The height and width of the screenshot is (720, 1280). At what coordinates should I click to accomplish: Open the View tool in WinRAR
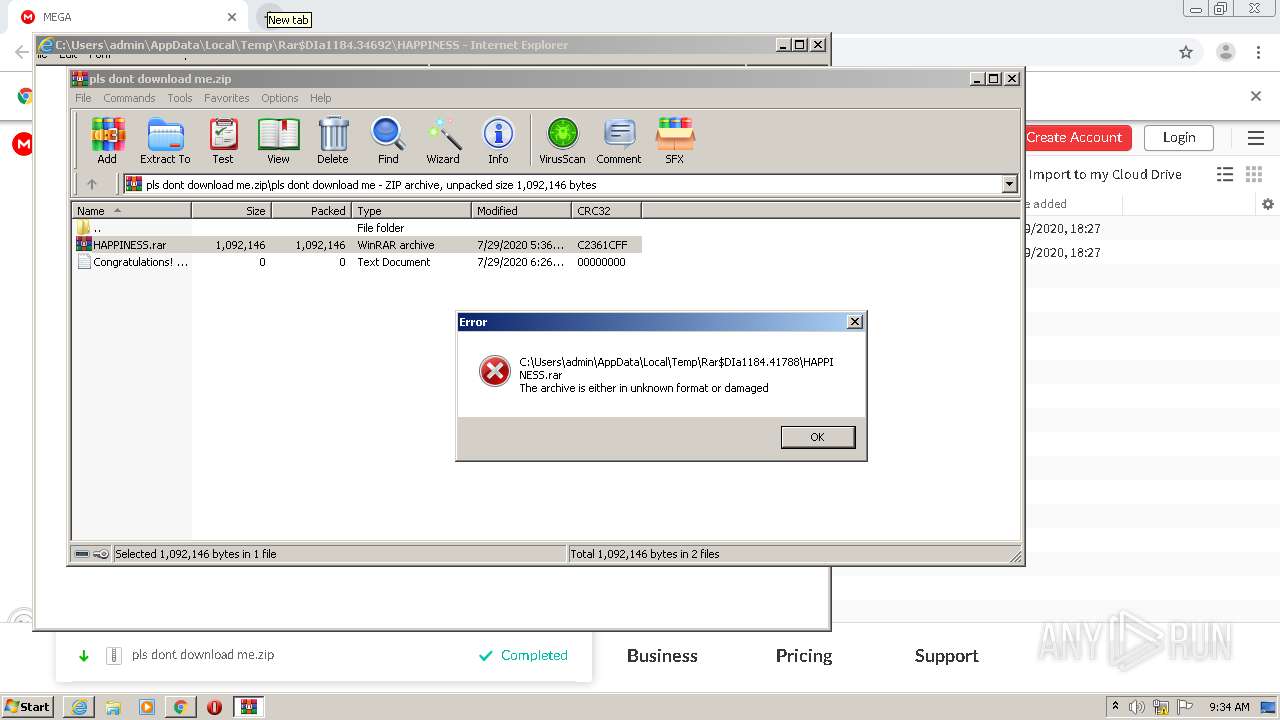(278, 140)
